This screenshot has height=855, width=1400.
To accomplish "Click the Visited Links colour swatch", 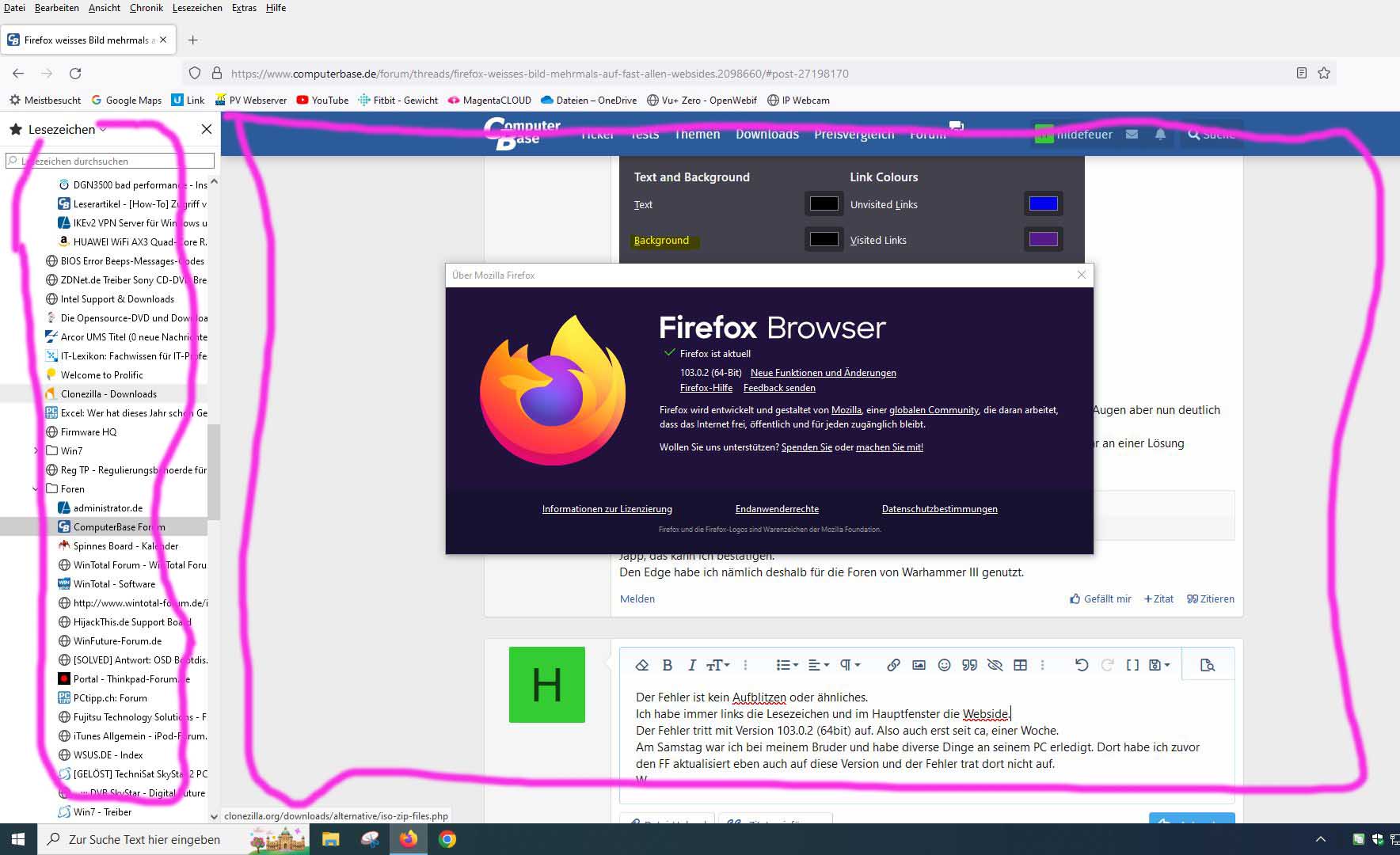I will pyautogui.click(x=1043, y=239).
